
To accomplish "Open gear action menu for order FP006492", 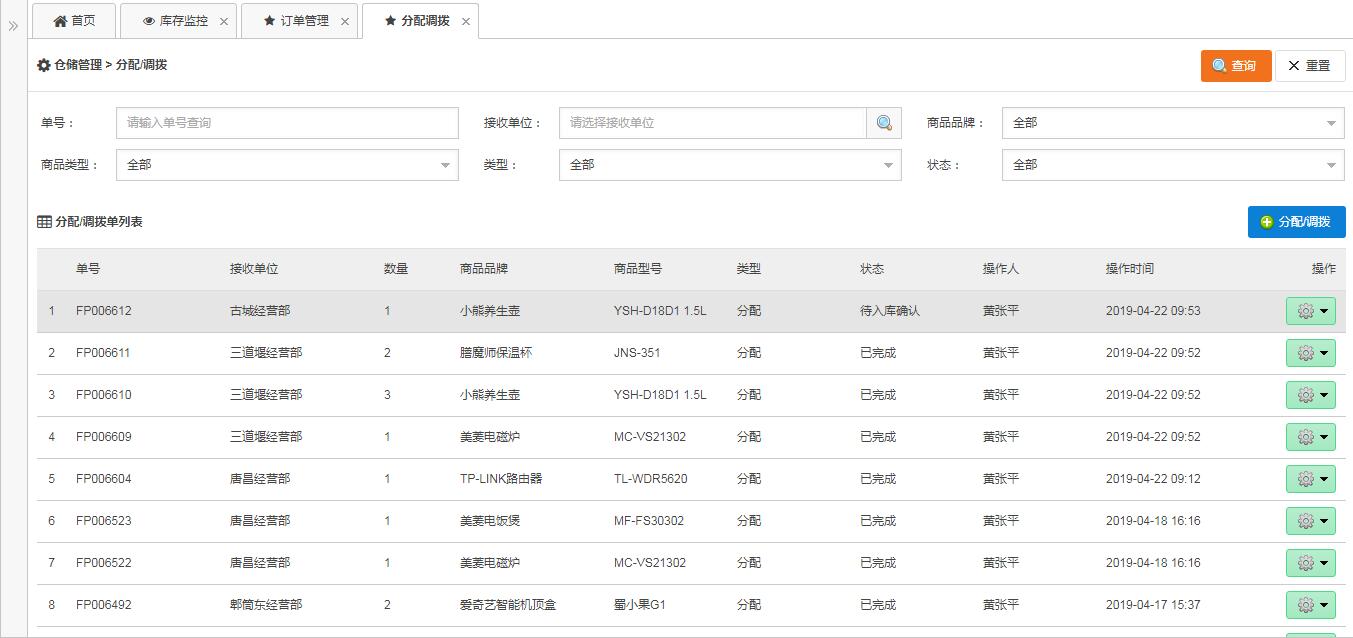I will point(1310,605).
